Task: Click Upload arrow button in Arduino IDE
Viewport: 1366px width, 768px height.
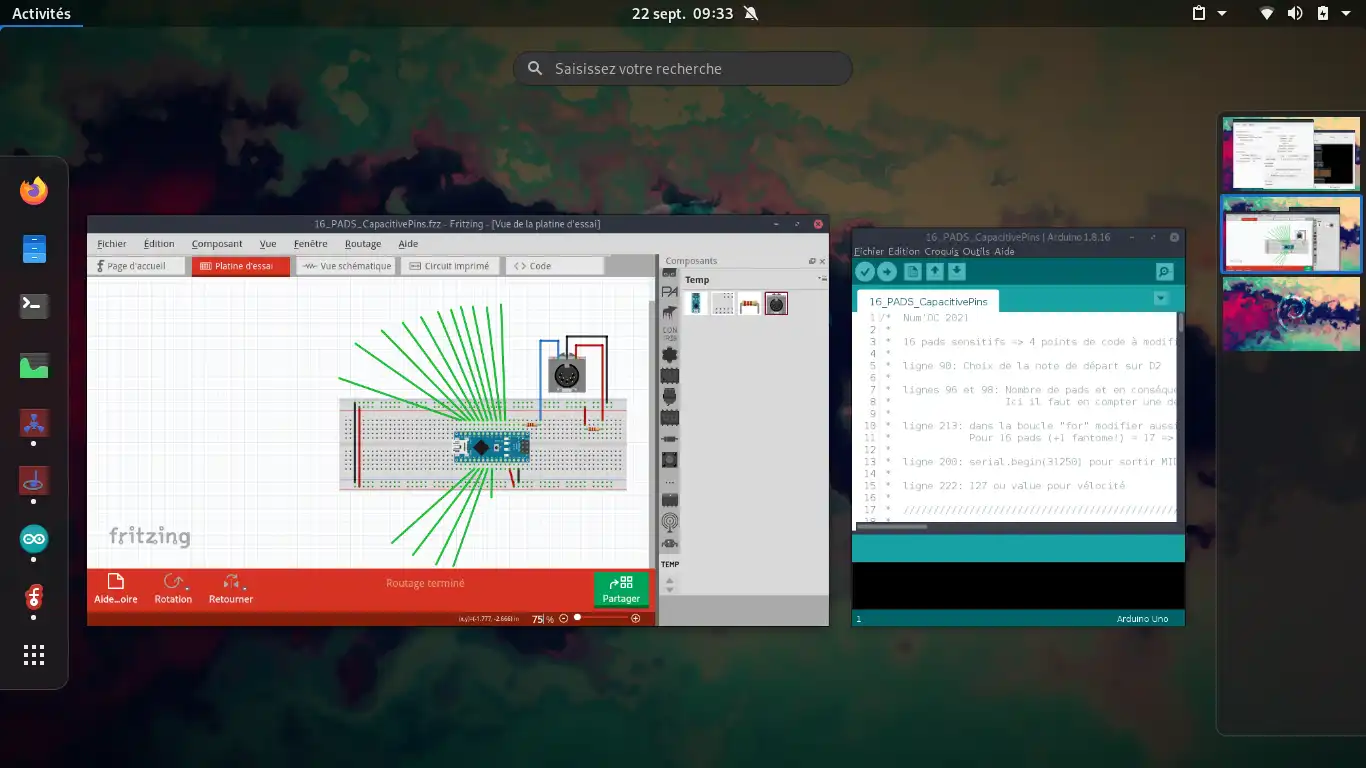Action: click(x=887, y=272)
